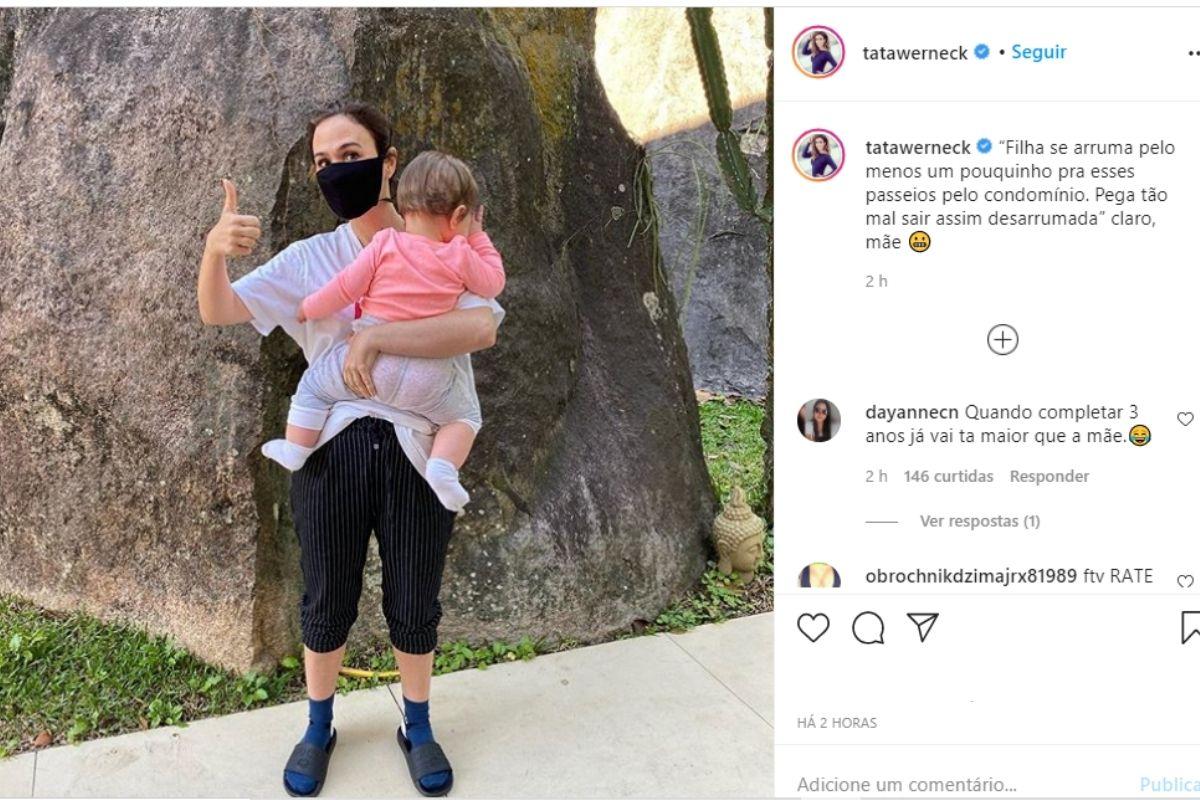Focus the Adicione um comentário field

point(960,785)
